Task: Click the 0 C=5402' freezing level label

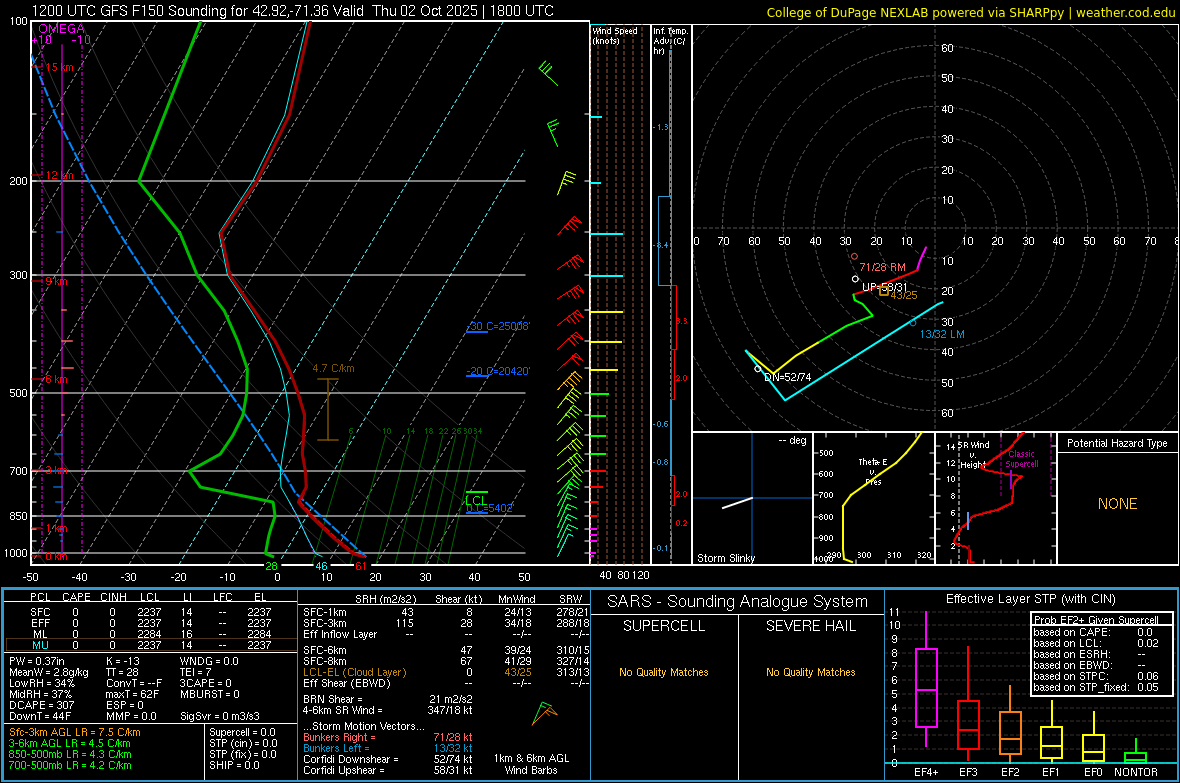Action: click(x=489, y=508)
